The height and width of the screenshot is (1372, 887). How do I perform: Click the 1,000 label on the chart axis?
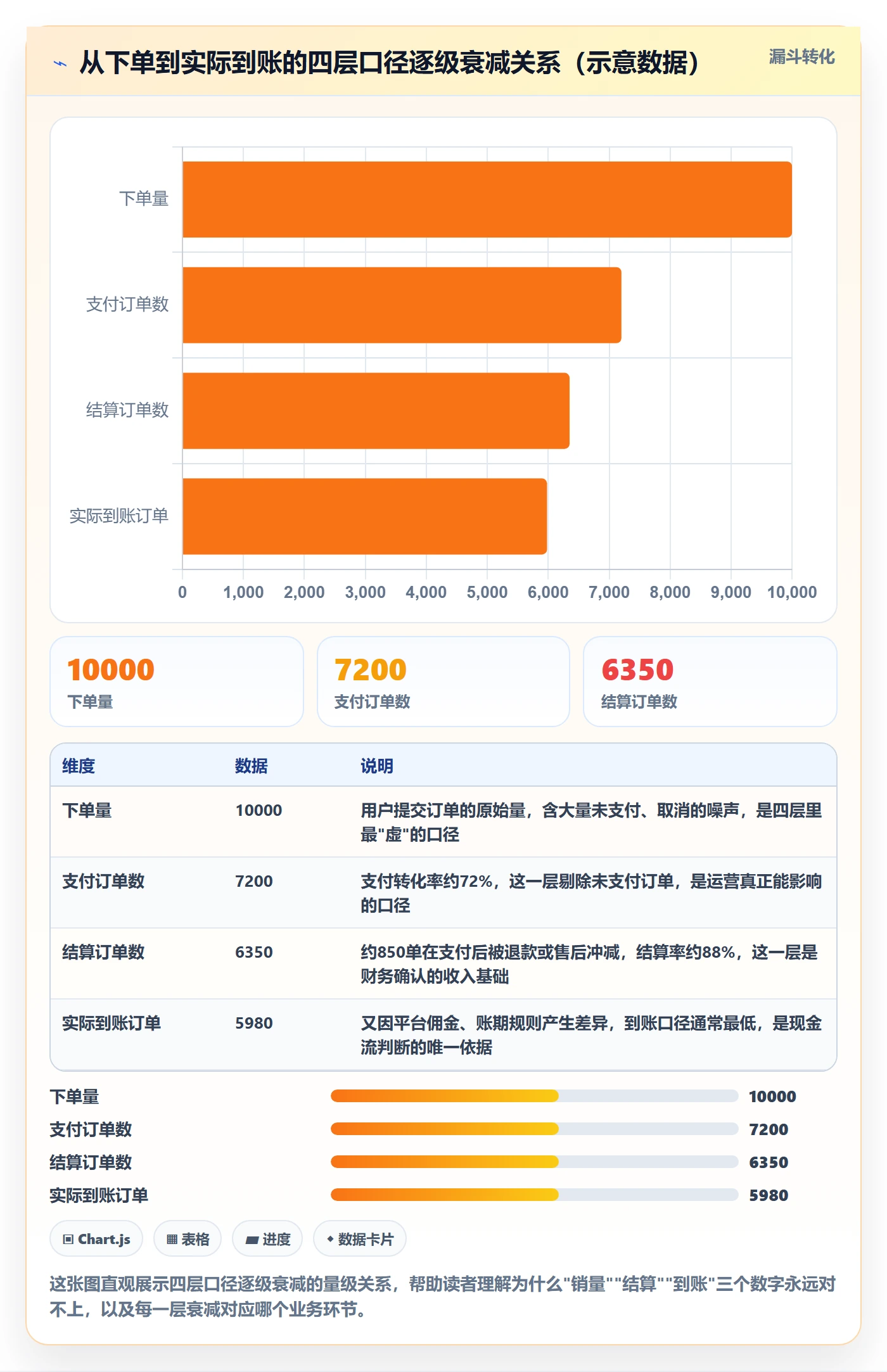[243, 592]
